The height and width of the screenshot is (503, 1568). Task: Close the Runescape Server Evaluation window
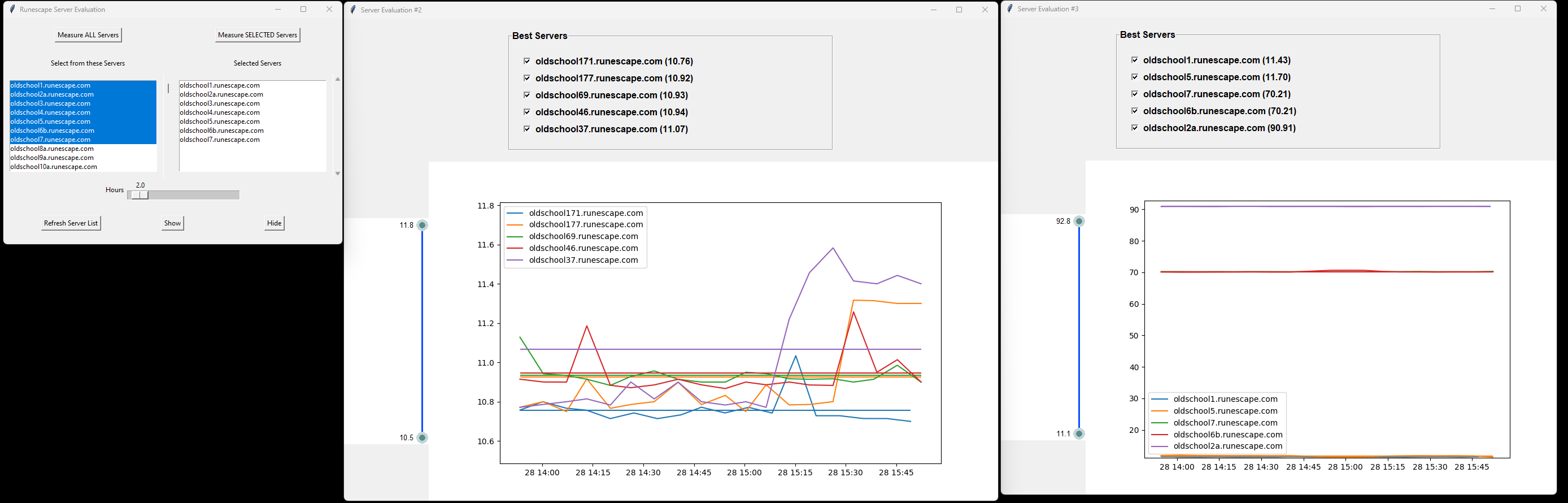tap(329, 9)
